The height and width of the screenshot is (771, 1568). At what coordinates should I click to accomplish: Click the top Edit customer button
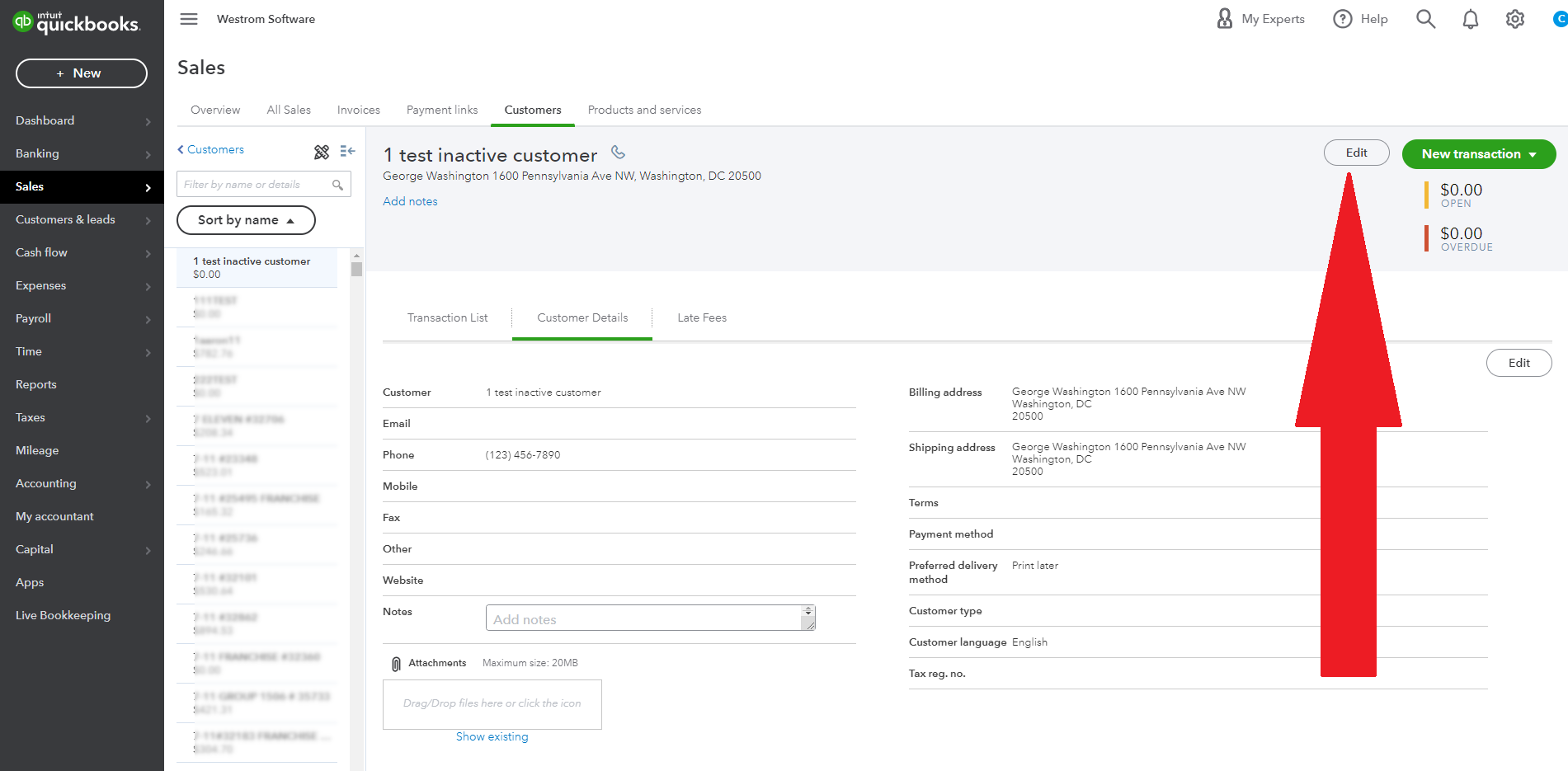tap(1356, 153)
